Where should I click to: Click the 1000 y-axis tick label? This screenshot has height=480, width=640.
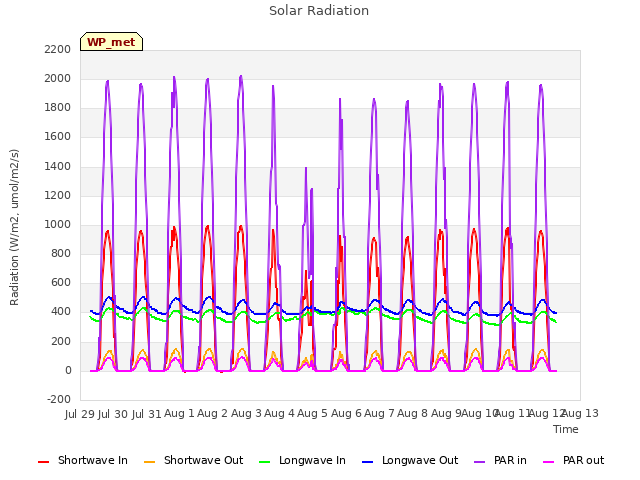58,224
